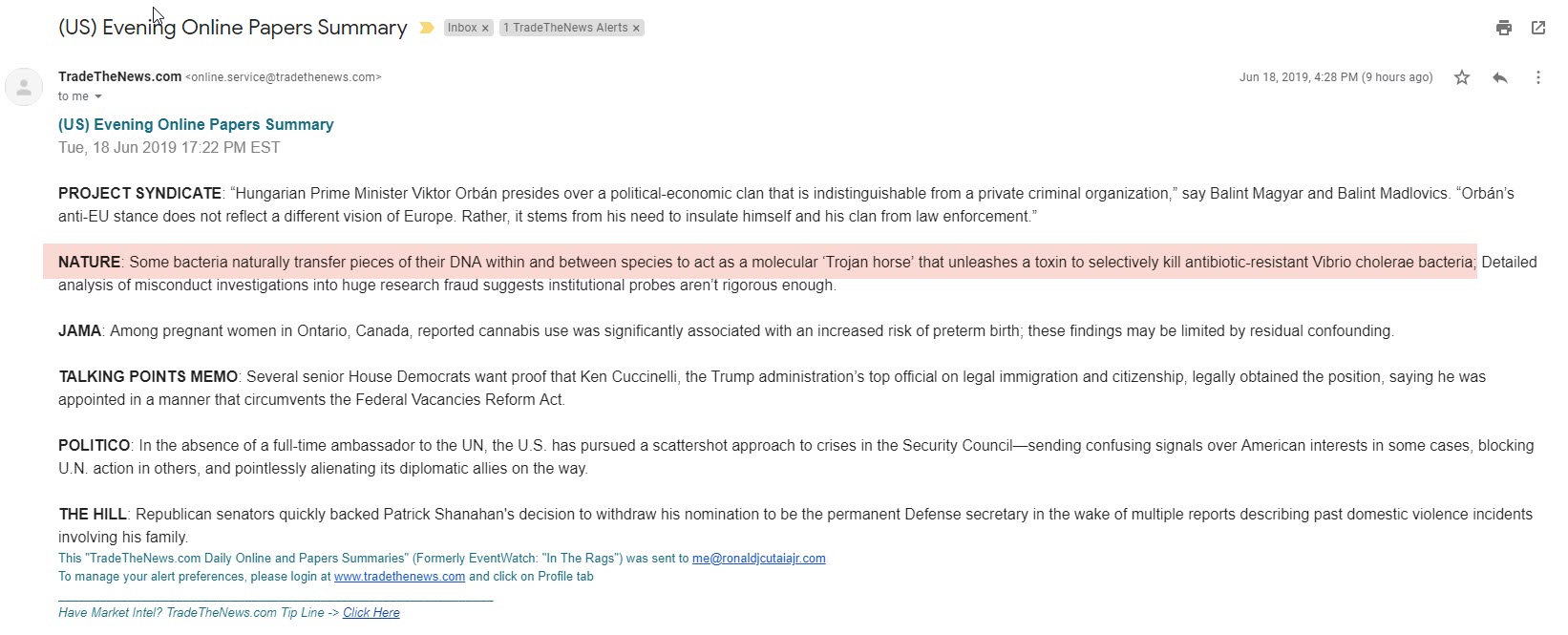The height and width of the screenshot is (635, 1568).
Task: Click the blue Evening Online Papers Summary heading
Action: coord(196,124)
